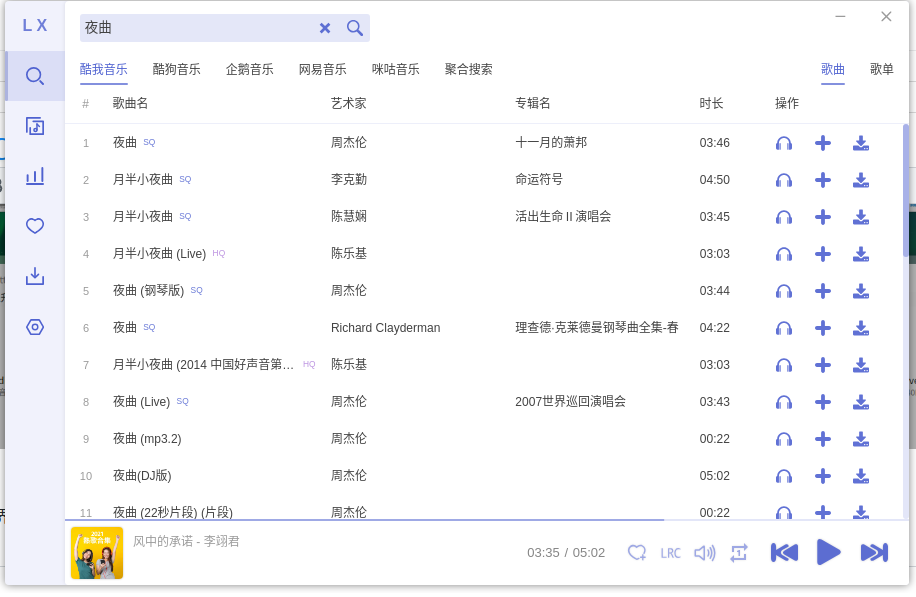This screenshot has height=597, width=916.
Task: Add 夜曲 by 周杰伦 (03:46) to a list
Action: pos(823,143)
